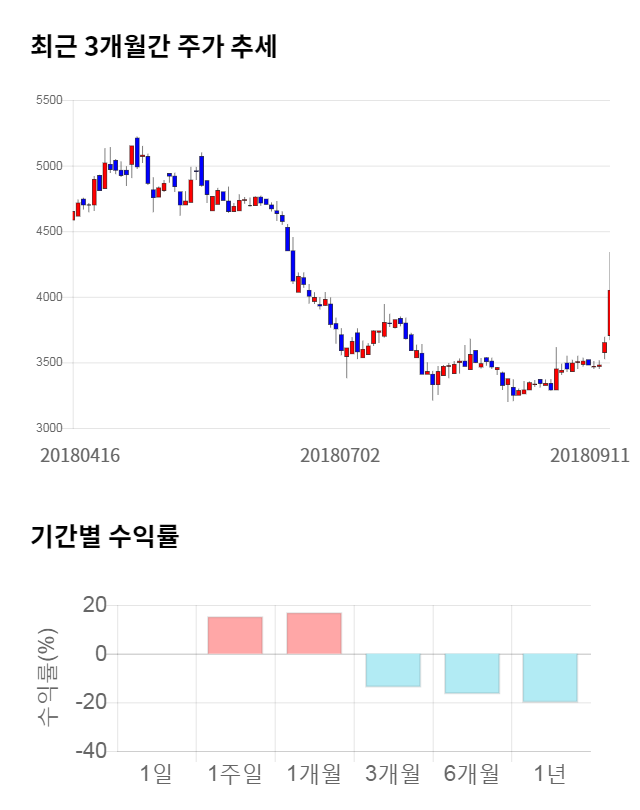
Task: Click the 1주일 period axis label
Action: pos(235,773)
